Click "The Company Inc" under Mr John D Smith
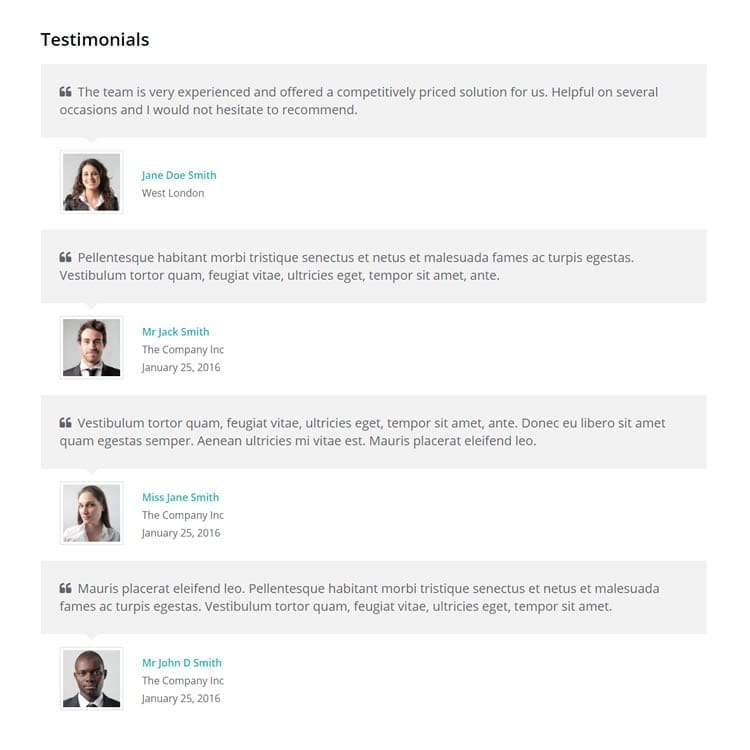The height and width of the screenshot is (750, 750). (x=183, y=681)
